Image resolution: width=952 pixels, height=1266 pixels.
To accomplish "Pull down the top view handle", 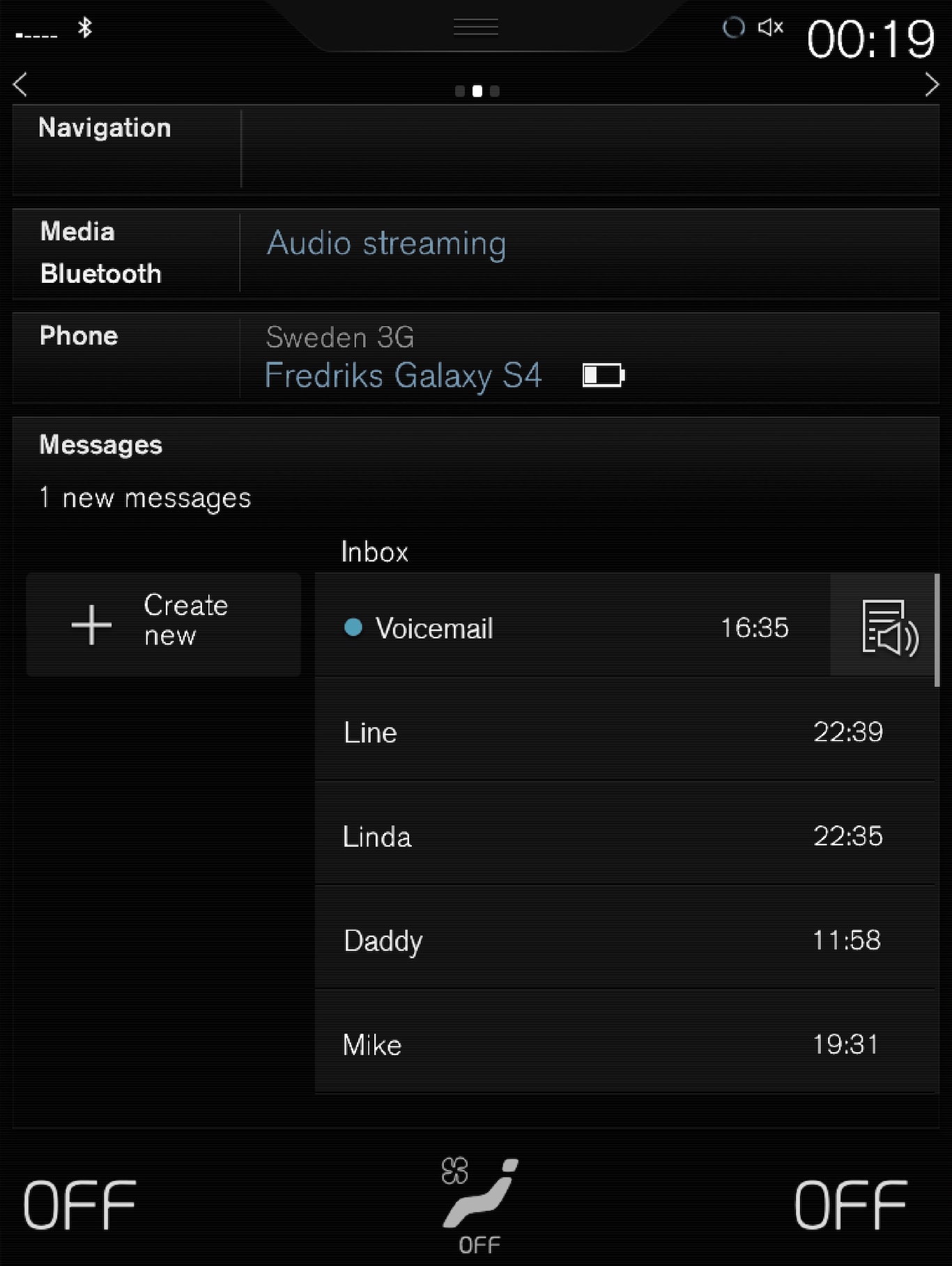I will pyautogui.click(x=476, y=28).
